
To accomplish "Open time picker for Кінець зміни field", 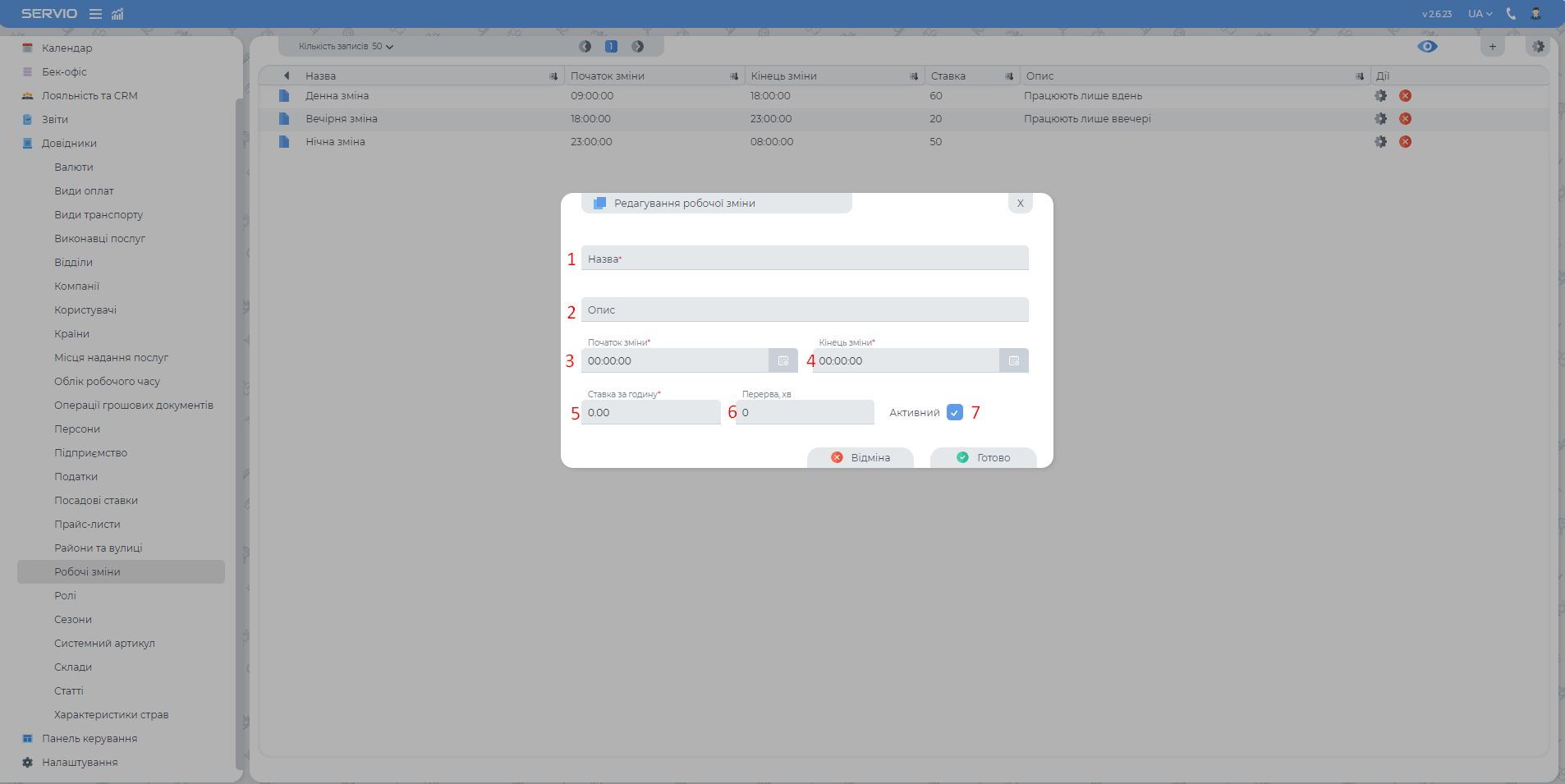I will (x=1013, y=361).
